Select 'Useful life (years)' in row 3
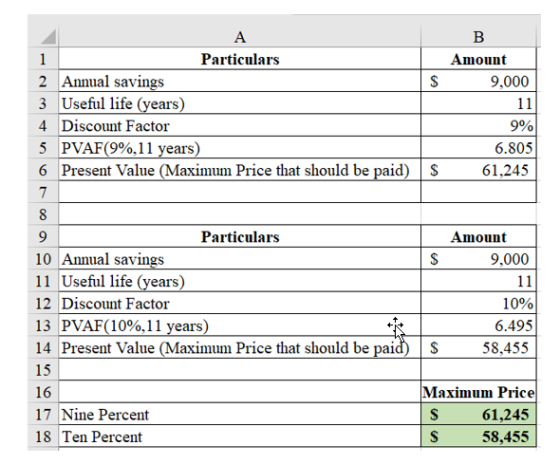The image size is (560, 464). point(240,103)
